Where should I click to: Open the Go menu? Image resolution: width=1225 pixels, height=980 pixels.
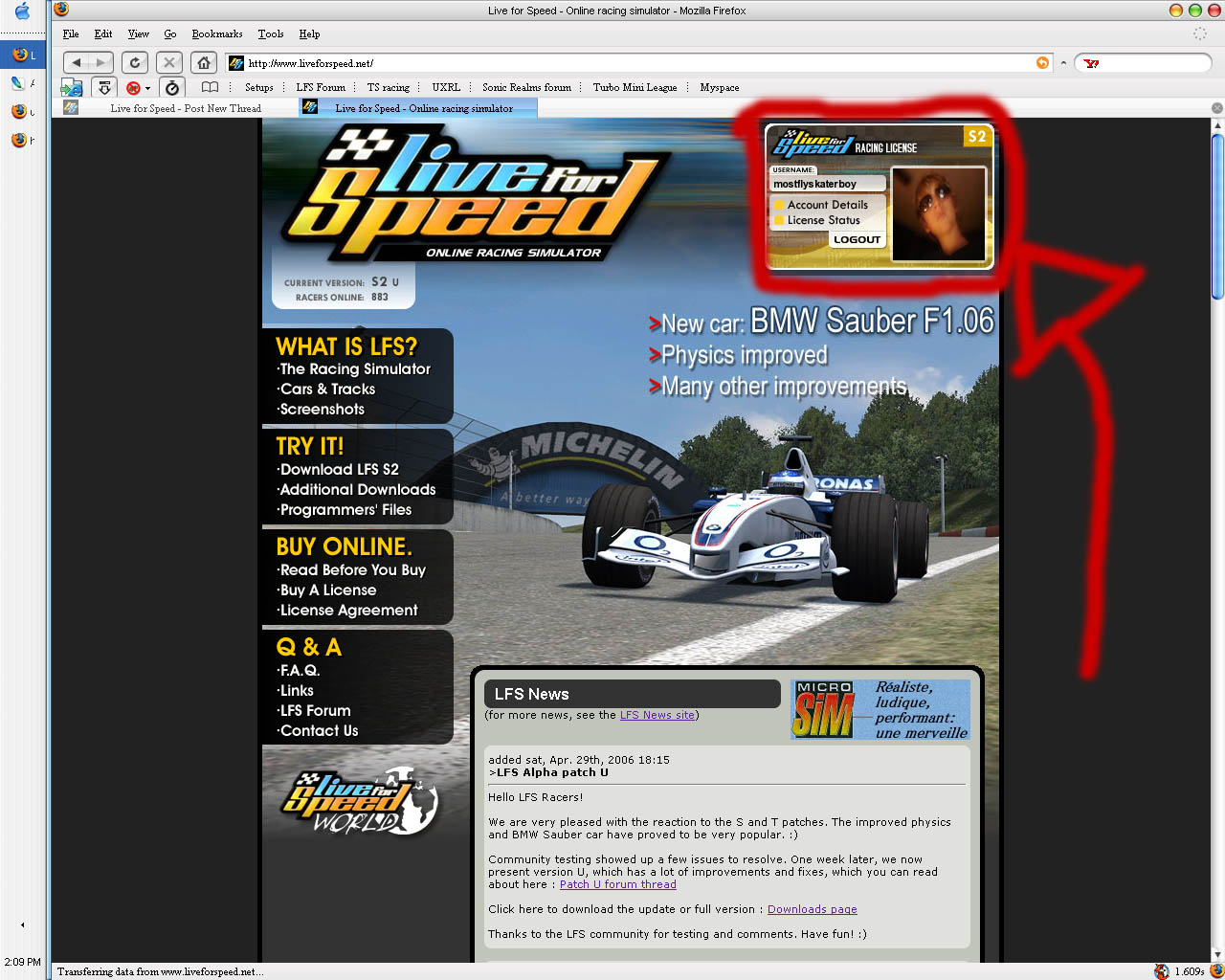pyautogui.click(x=170, y=33)
